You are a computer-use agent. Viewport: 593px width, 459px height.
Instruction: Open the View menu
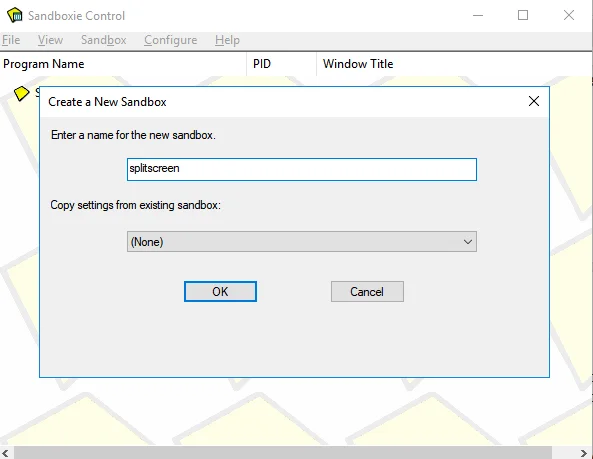pos(50,40)
